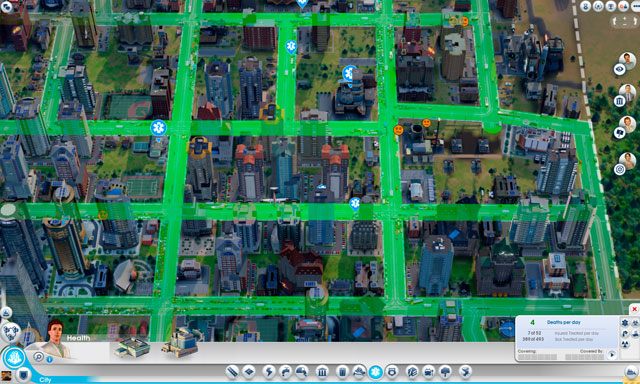Open the shield icon beside City label
This screenshot has width=640, height=384.
[24, 374]
